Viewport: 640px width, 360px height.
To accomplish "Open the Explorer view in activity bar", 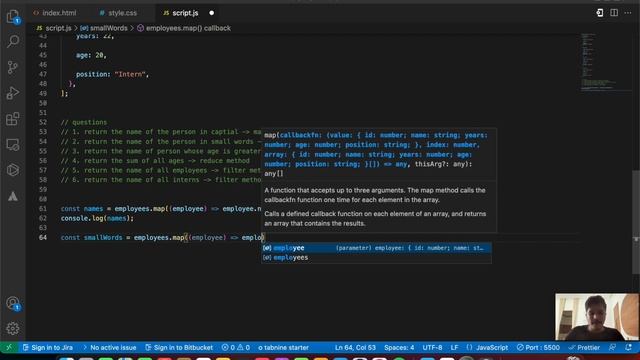I will [x=13, y=17].
